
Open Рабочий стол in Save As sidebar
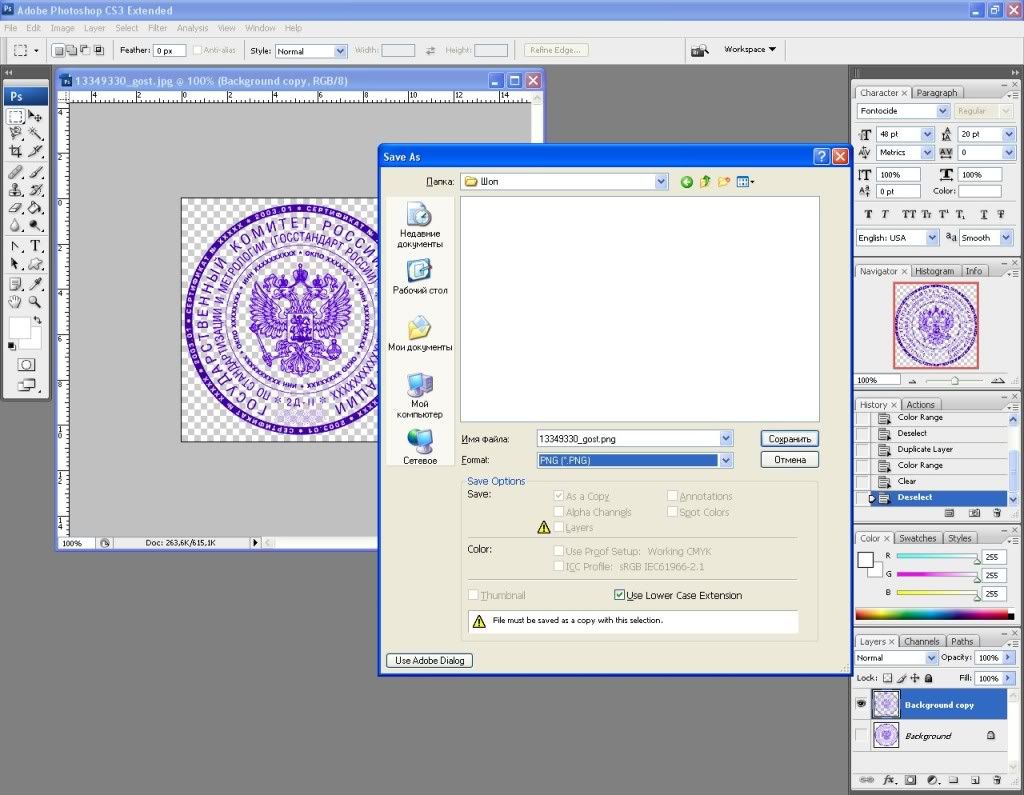419,277
